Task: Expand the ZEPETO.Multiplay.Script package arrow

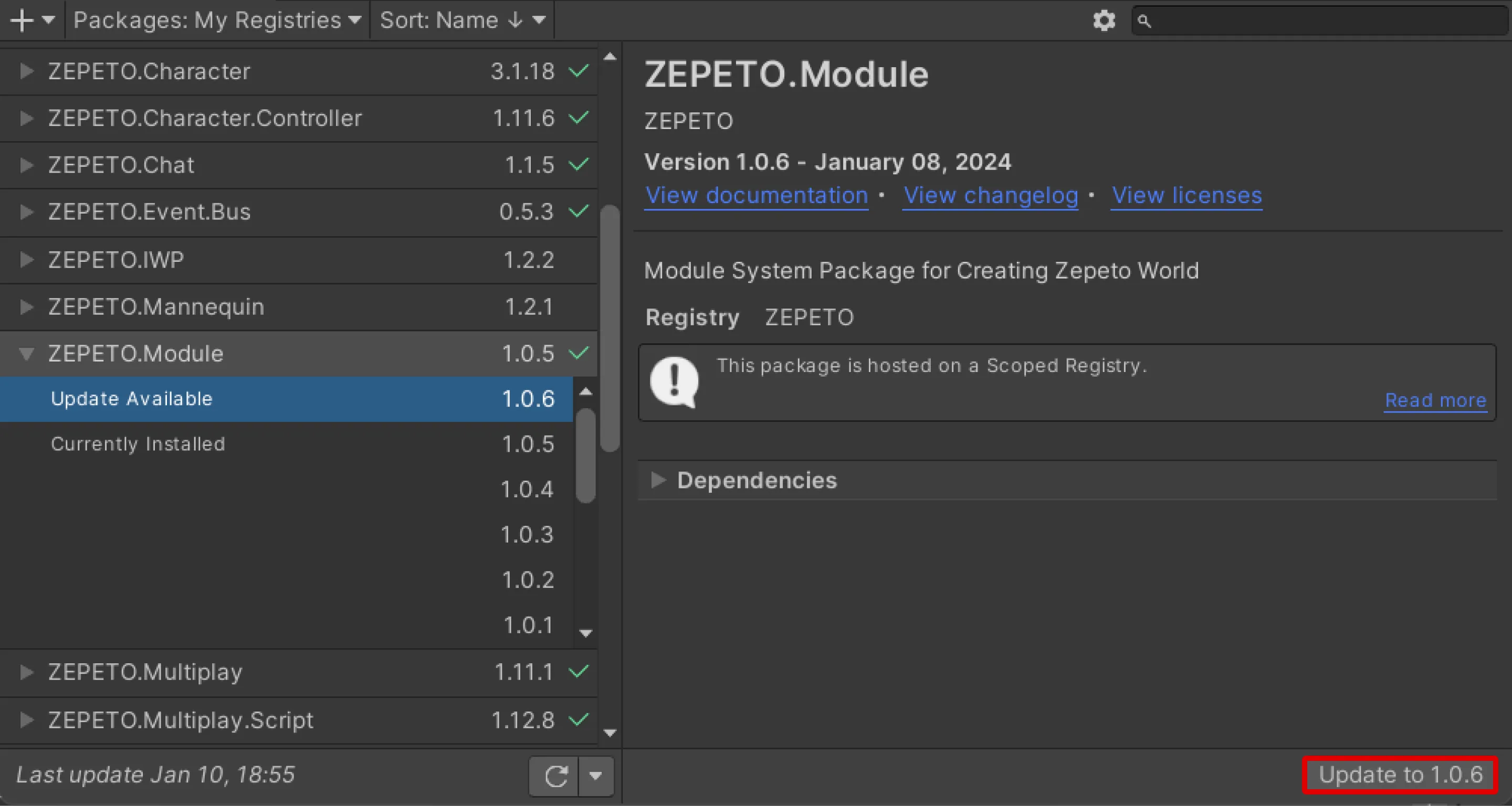Action: tap(26, 720)
